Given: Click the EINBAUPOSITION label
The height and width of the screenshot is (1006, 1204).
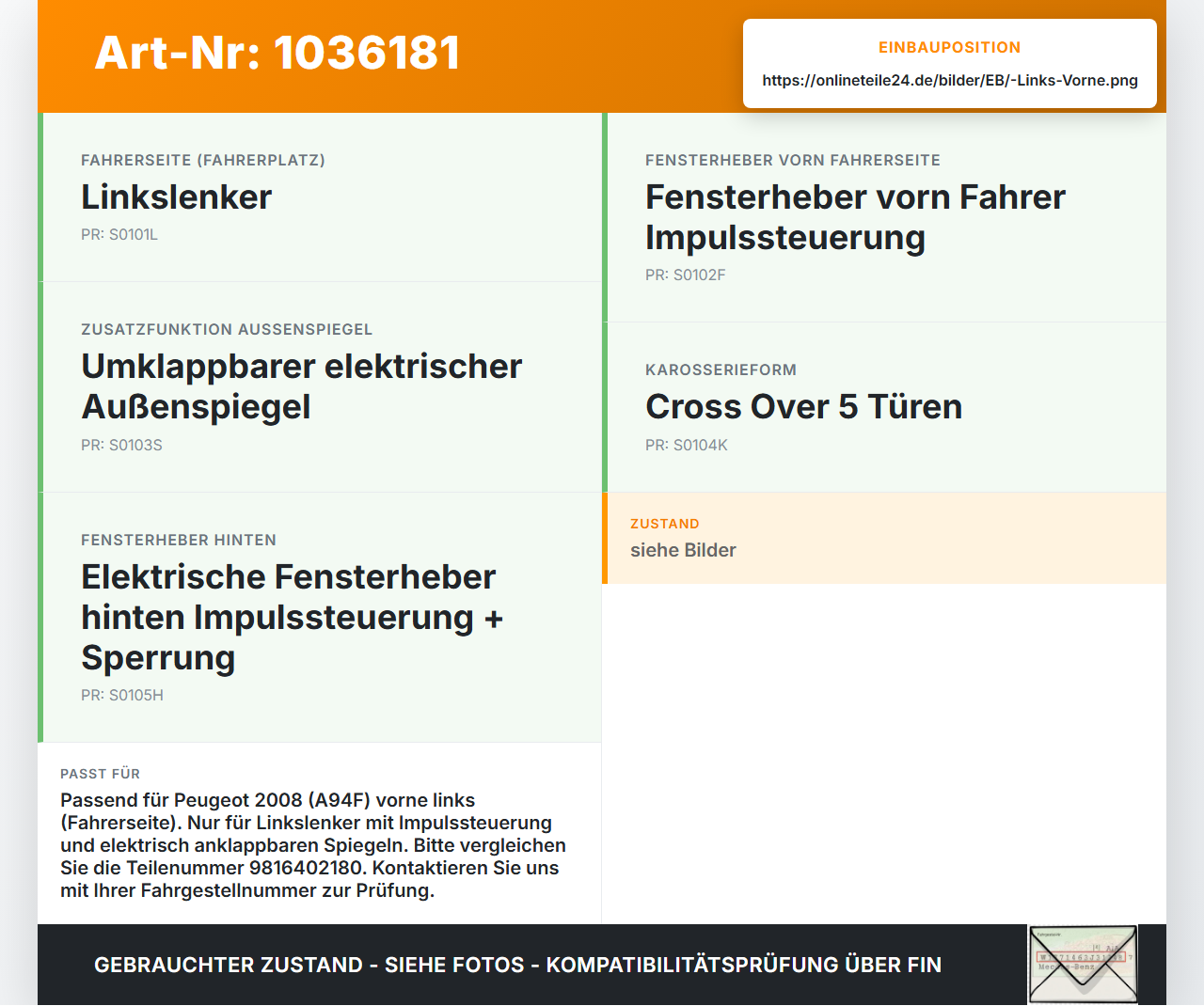Looking at the screenshot, I should pos(950,47).
